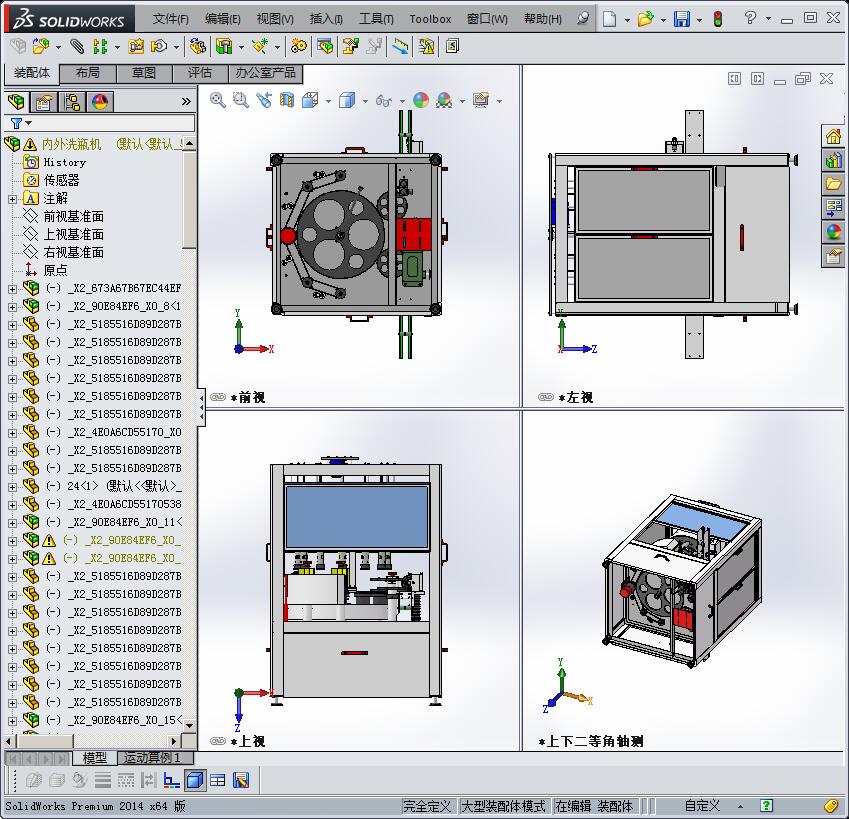The height and width of the screenshot is (819, 849).
Task: Click Bill of Materials icon
Action: point(325,47)
